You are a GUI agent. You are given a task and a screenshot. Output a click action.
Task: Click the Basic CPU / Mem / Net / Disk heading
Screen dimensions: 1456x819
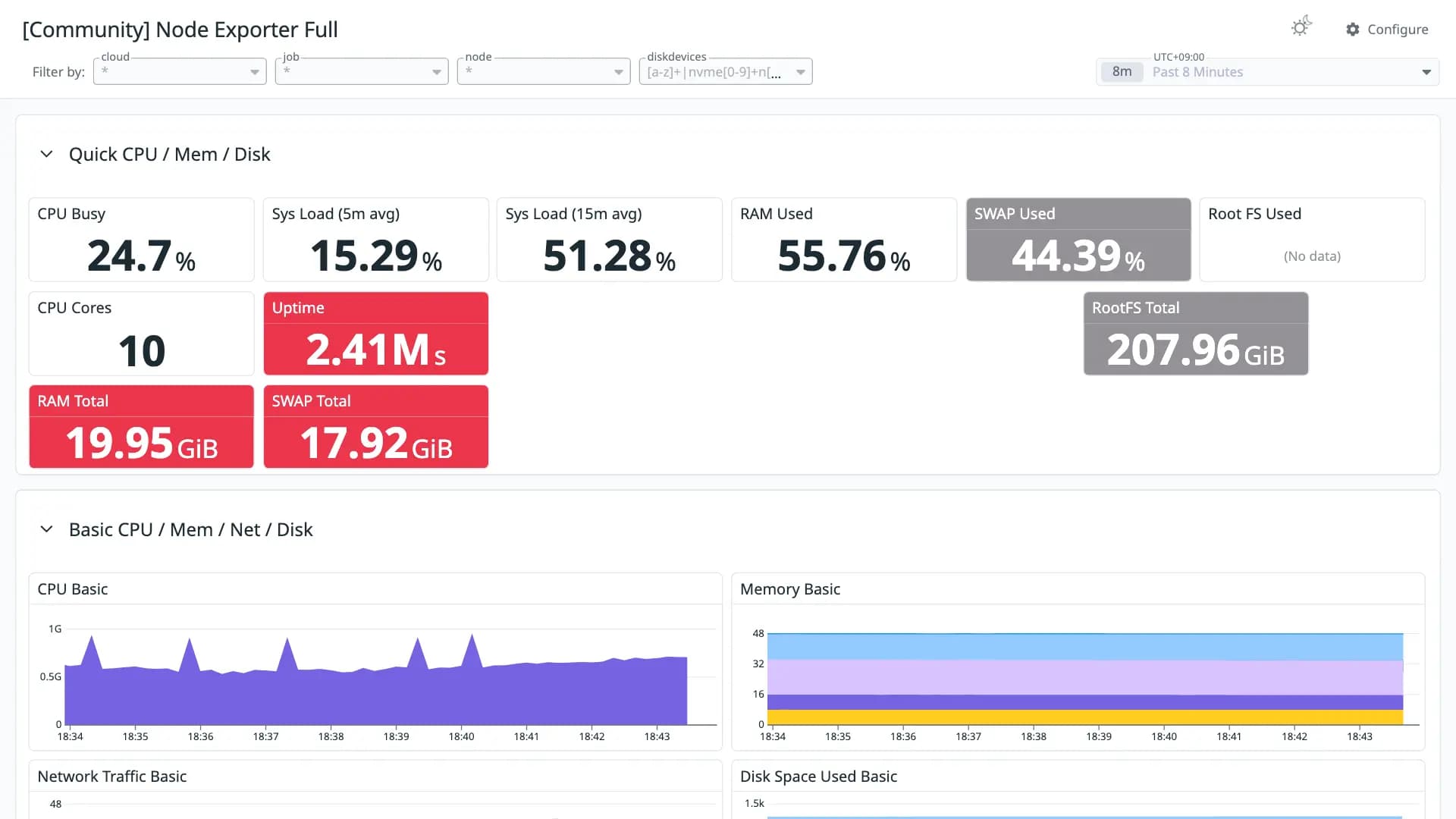[x=190, y=529]
